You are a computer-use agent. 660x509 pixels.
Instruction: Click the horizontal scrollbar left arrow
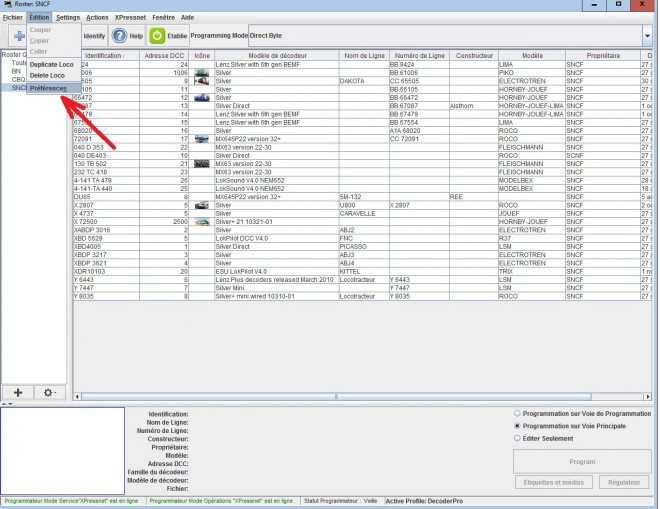pos(77,397)
